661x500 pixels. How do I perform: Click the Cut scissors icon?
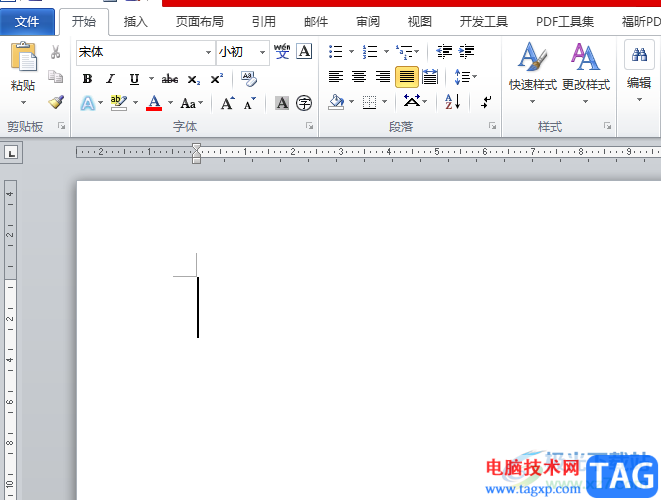point(55,52)
